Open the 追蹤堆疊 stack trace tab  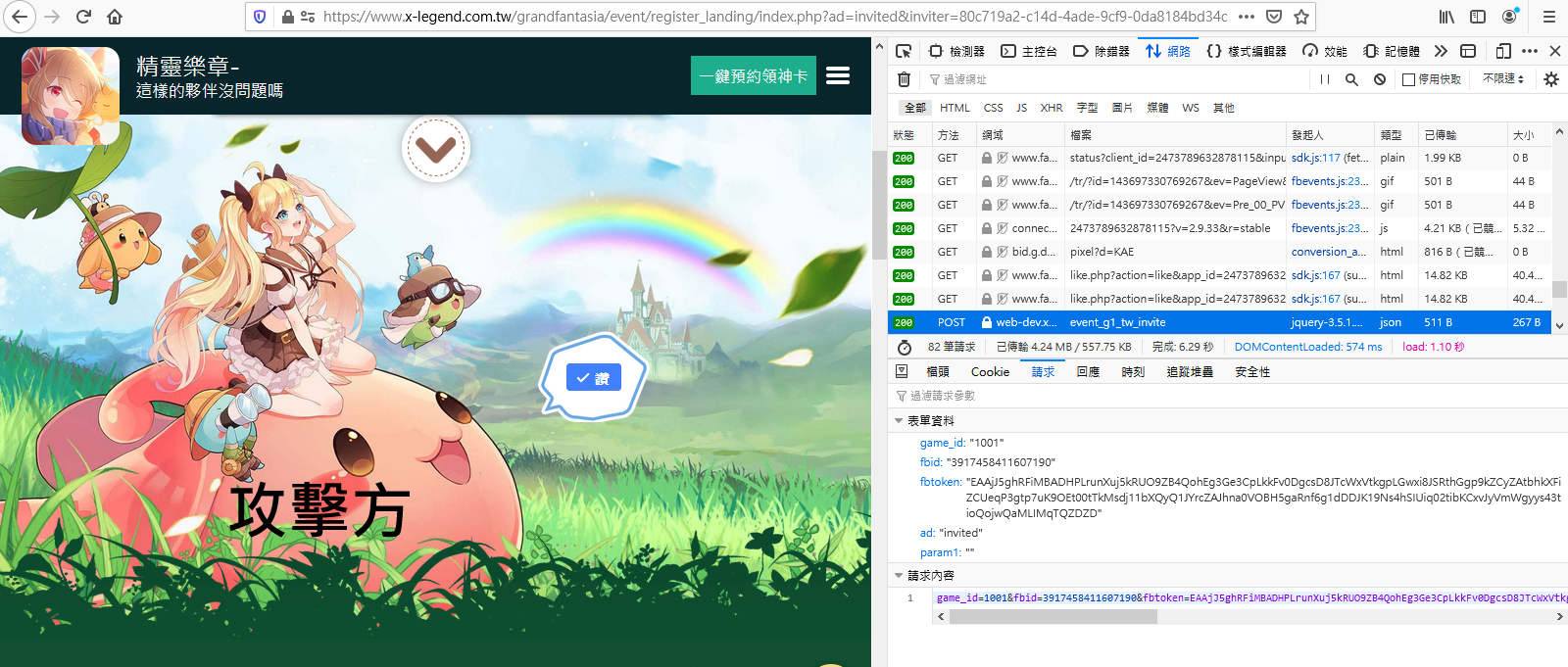point(1190,372)
